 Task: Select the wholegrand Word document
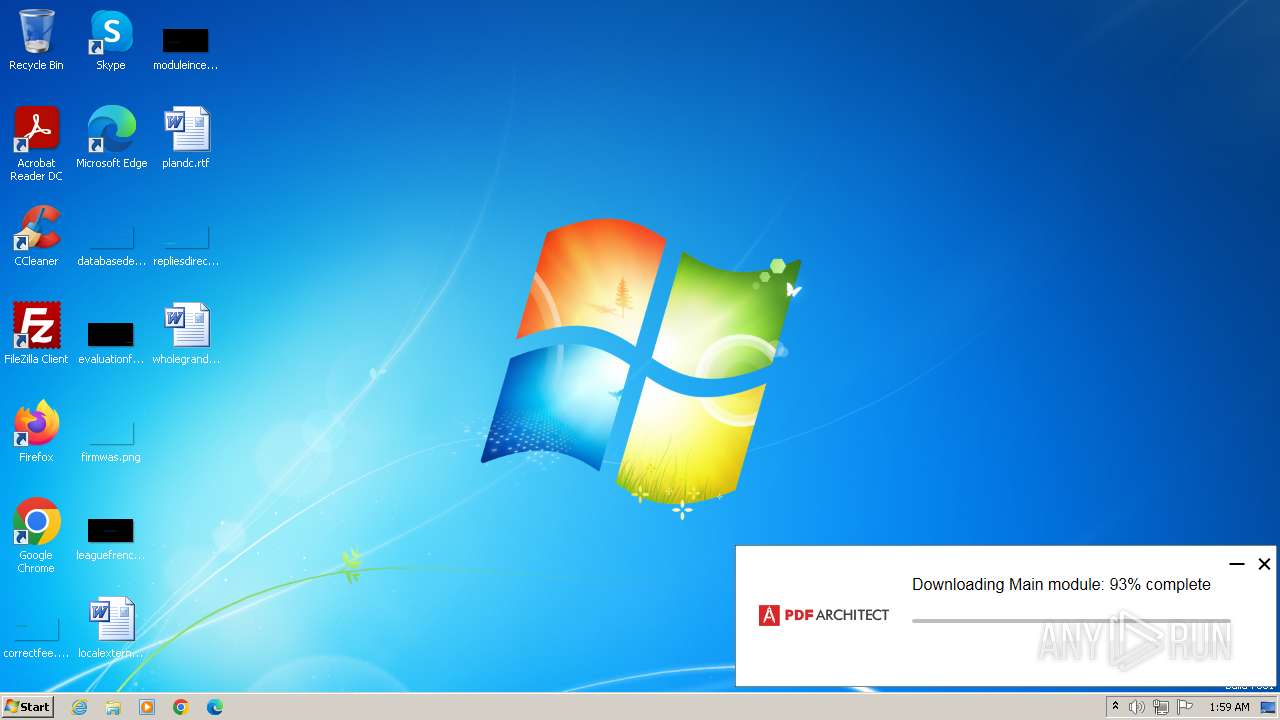(186, 334)
